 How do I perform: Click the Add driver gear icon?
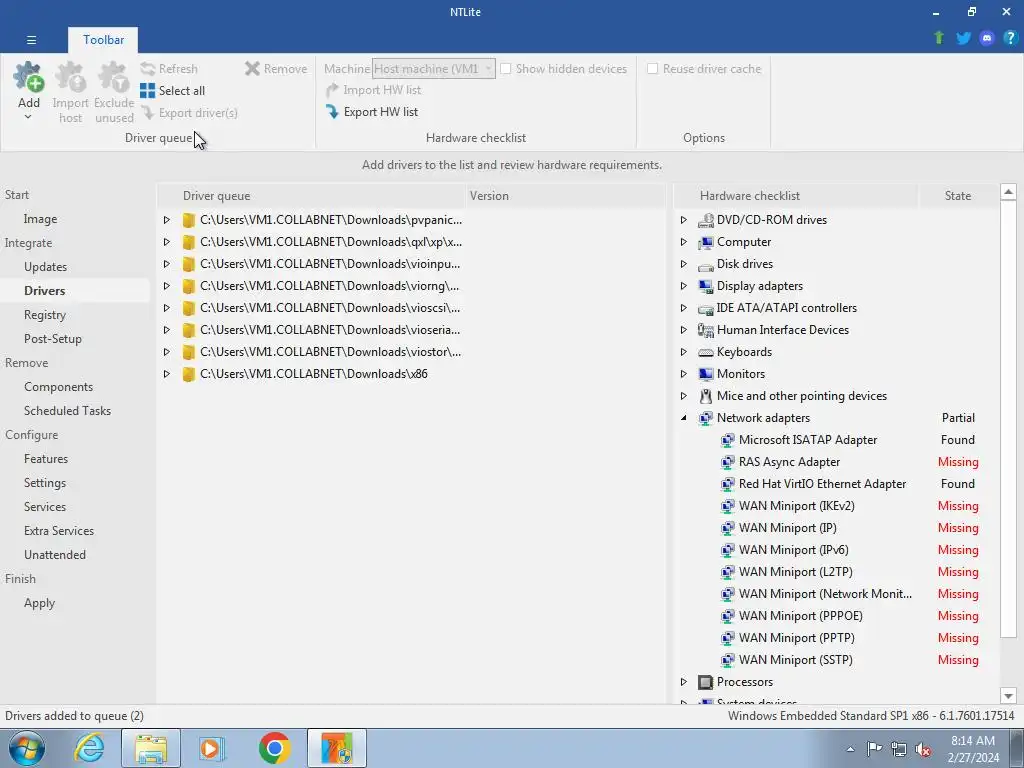[29, 77]
